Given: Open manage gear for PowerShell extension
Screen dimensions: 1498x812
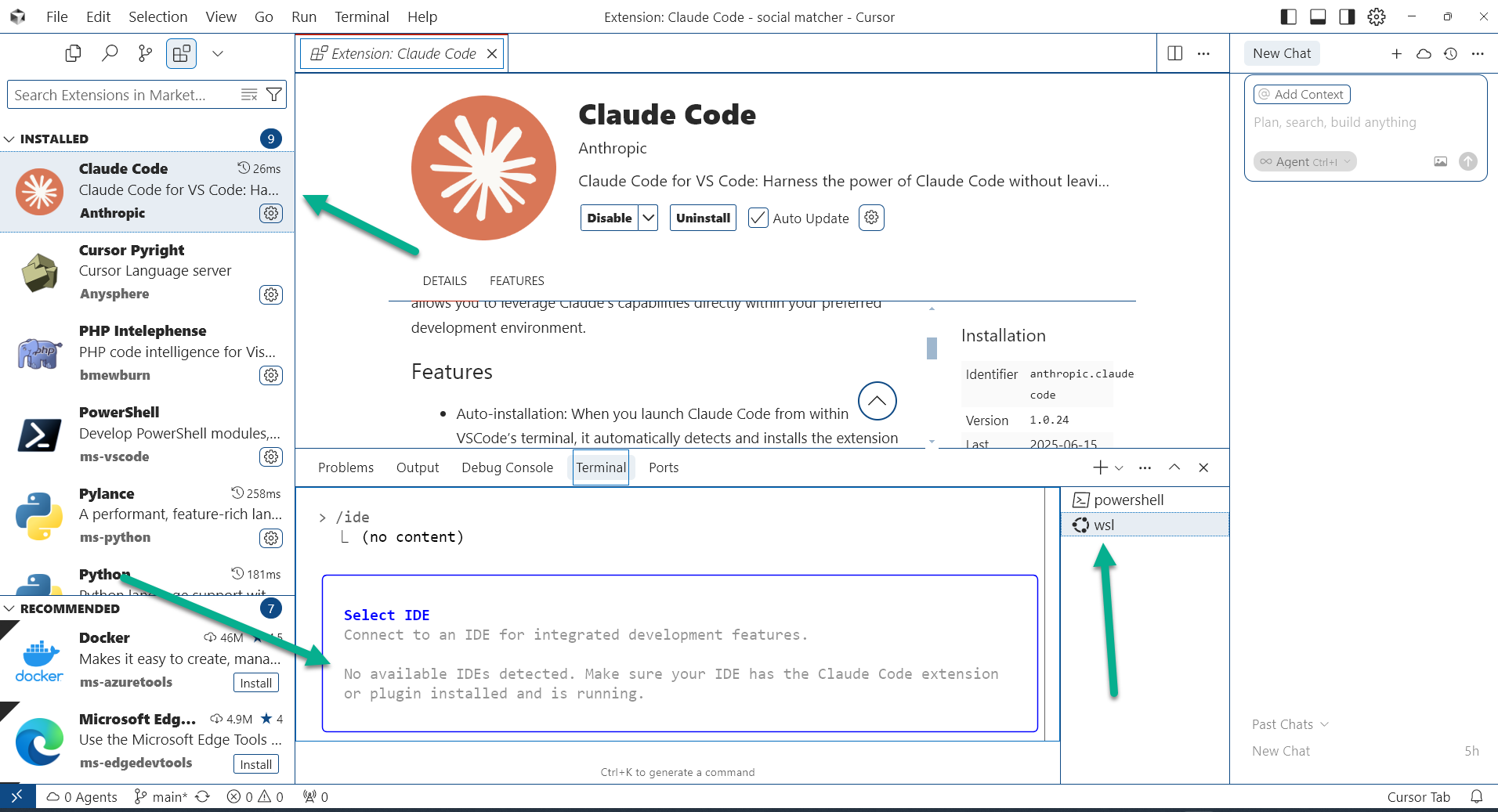Looking at the screenshot, I should [271, 457].
